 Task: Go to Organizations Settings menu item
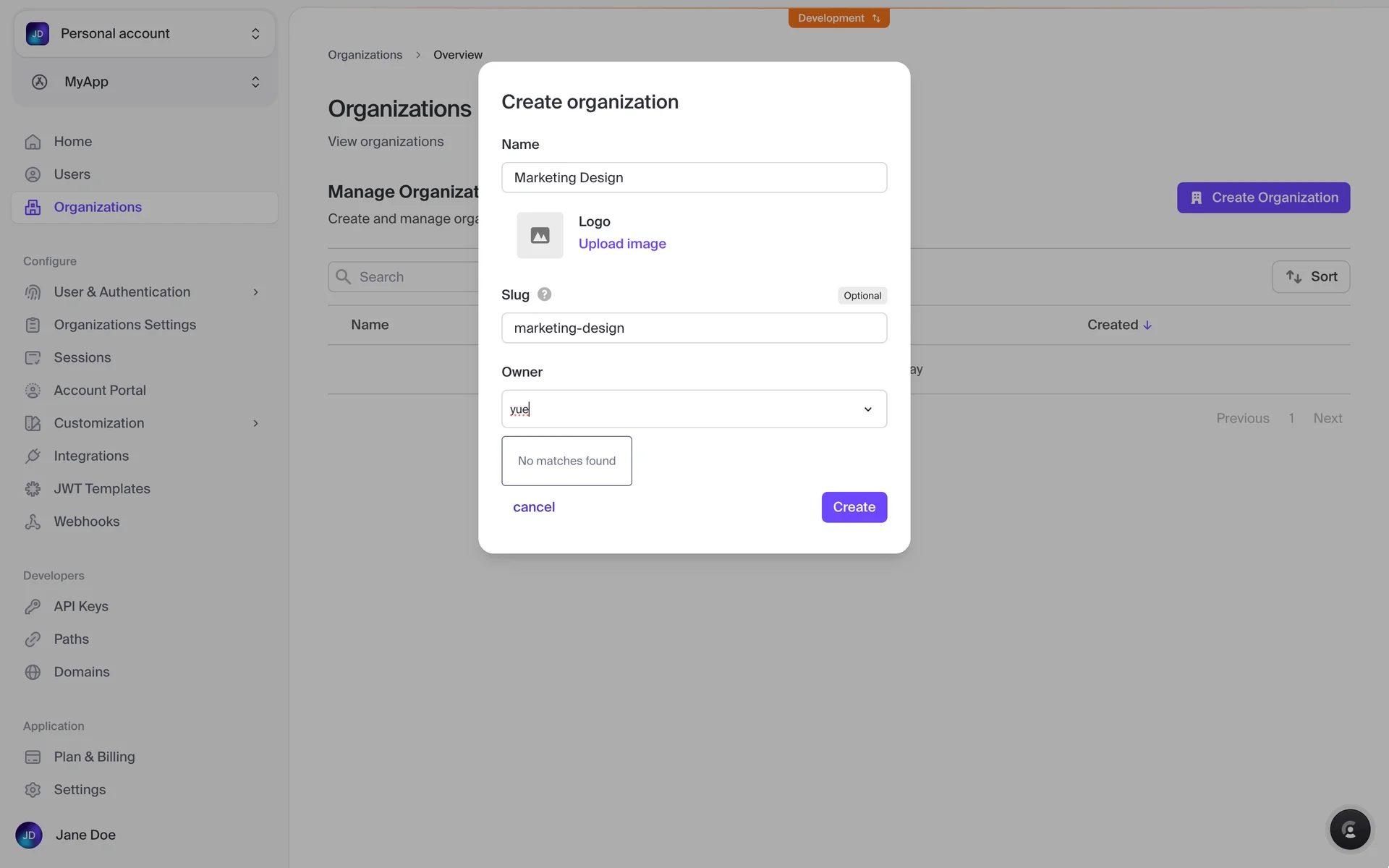[124, 325]
